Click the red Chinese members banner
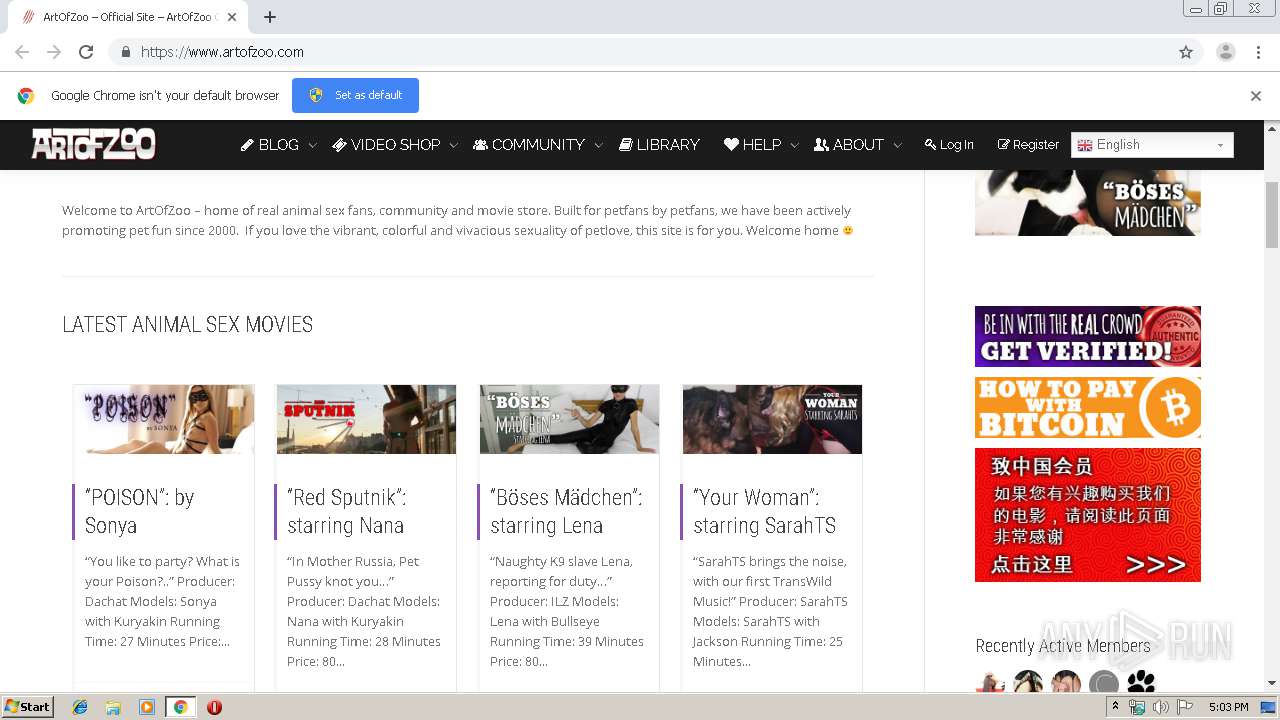The width and height of the screenshot is (1280, 720). pos(1088,515)
